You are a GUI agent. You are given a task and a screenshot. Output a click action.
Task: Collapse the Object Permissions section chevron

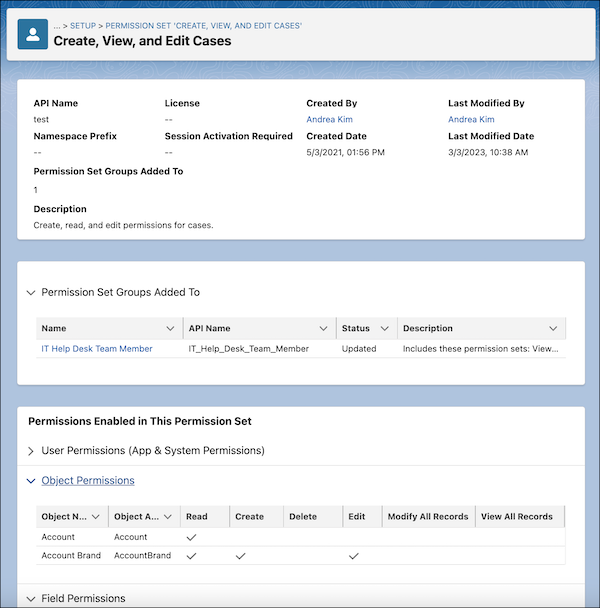pos(31,481)
